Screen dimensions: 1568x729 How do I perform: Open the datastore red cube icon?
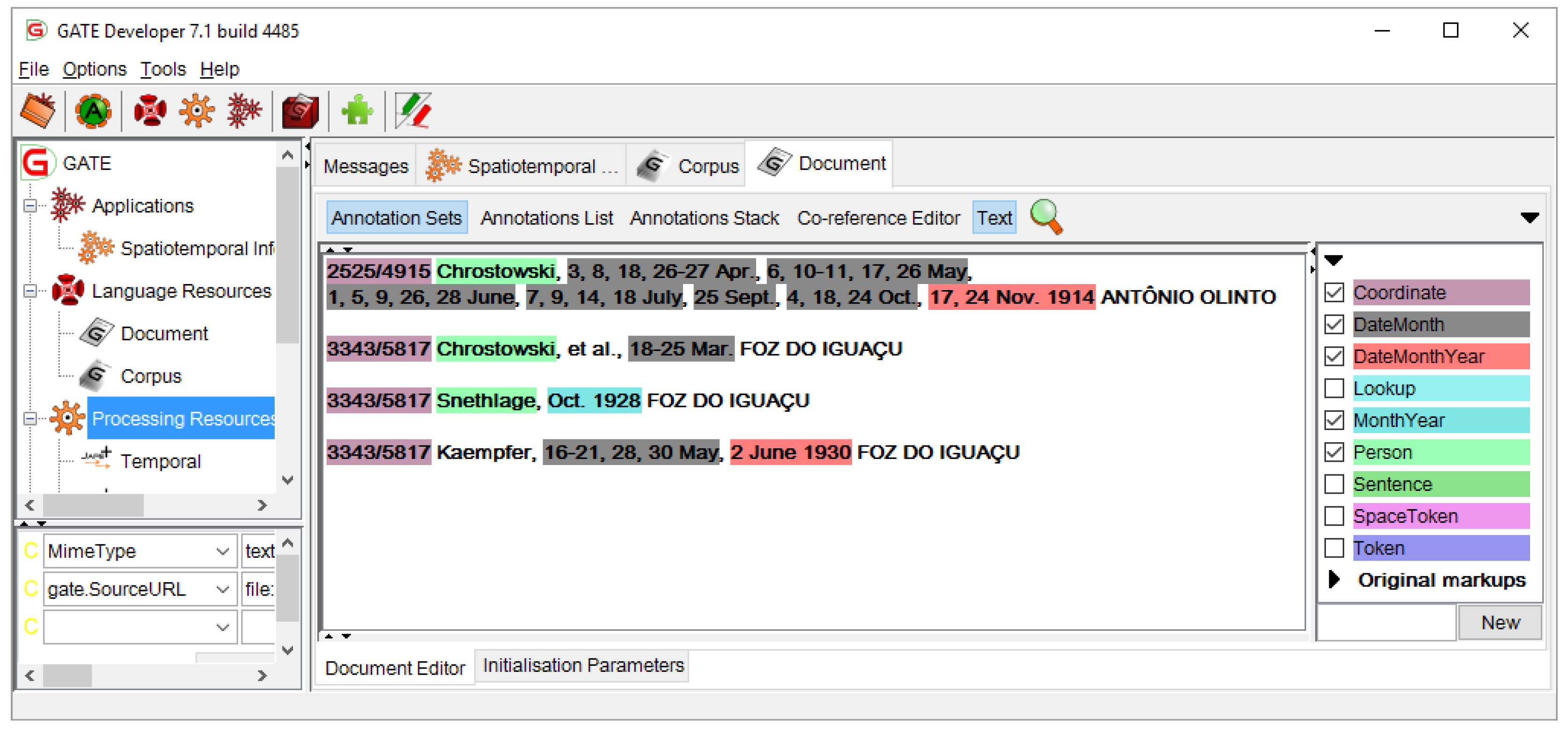(300, 111)
